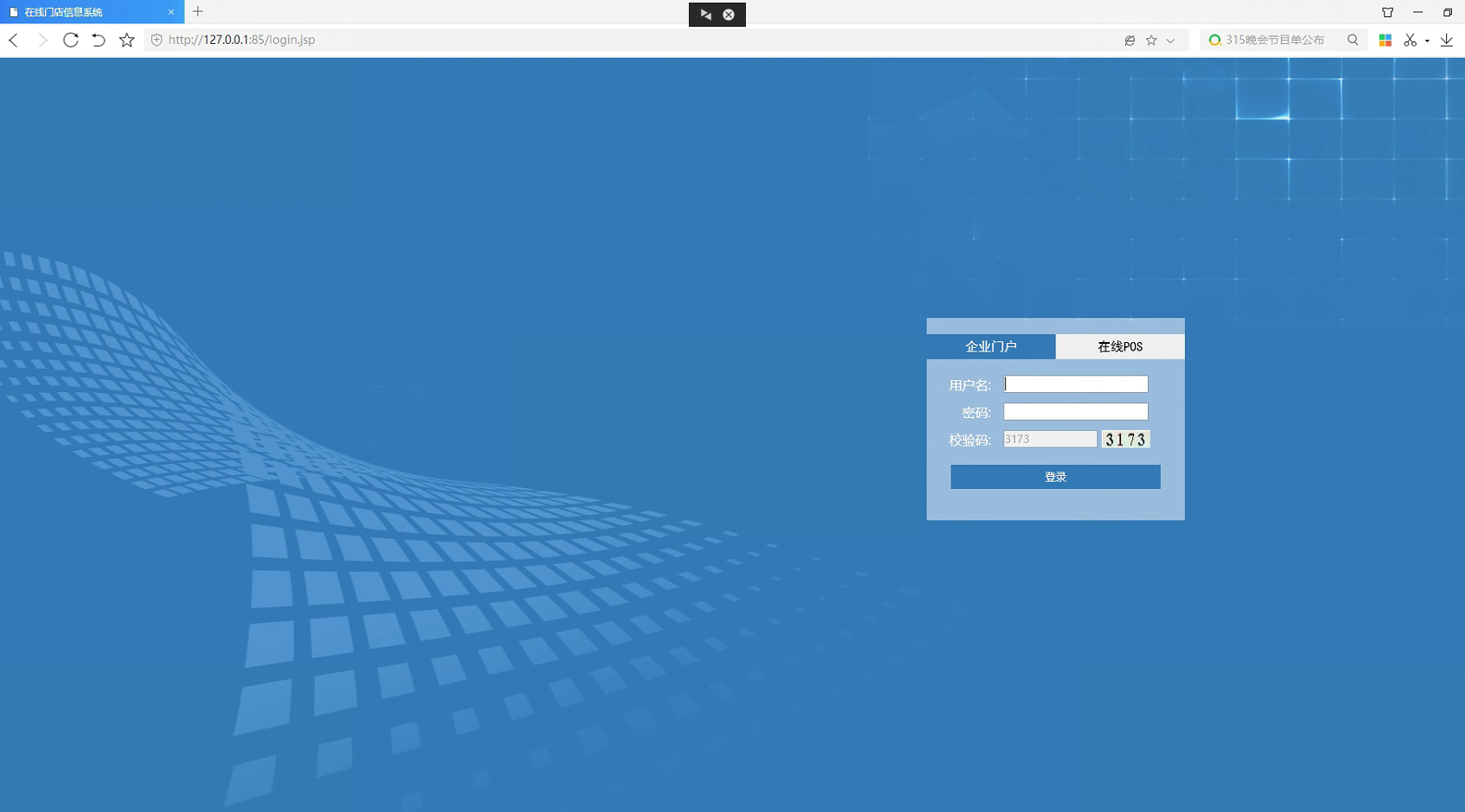Open a new tab with the plus button
The height and width of the screenshot is (812, 1465).
coord(198,11)
